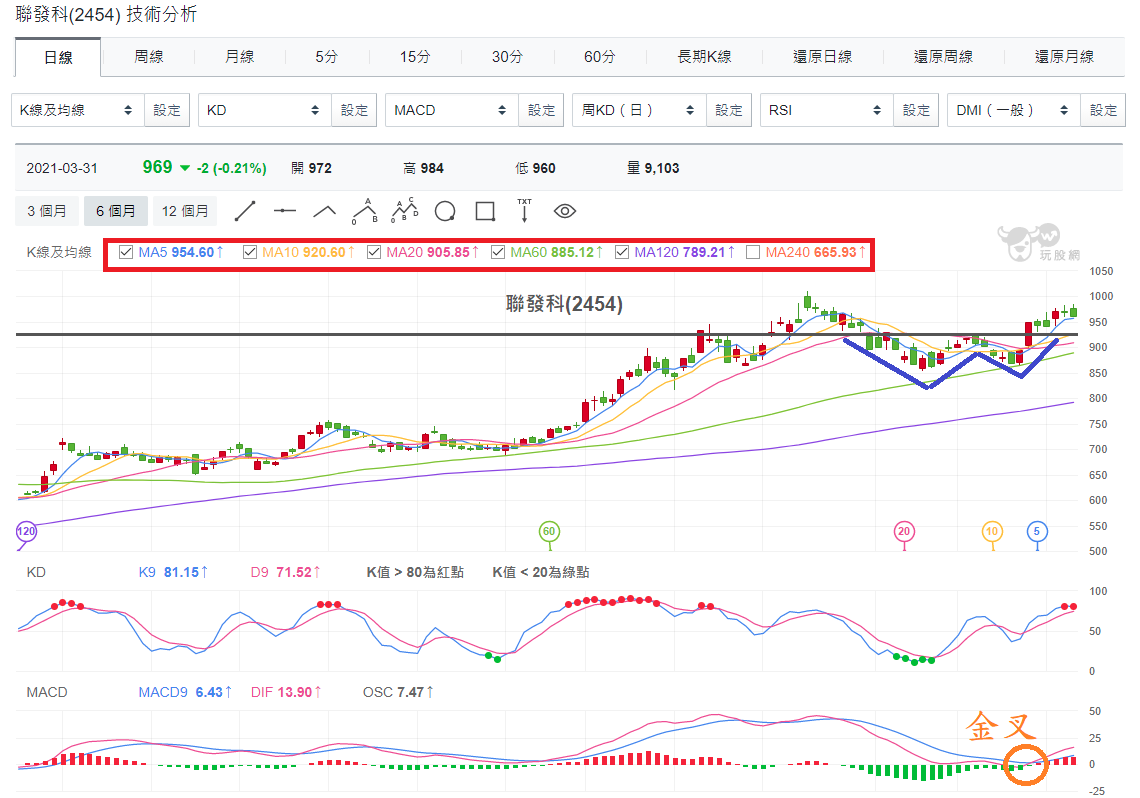Open the 周KD(日) indicator dropdown
1140x798 pixels.
point(639,110)
